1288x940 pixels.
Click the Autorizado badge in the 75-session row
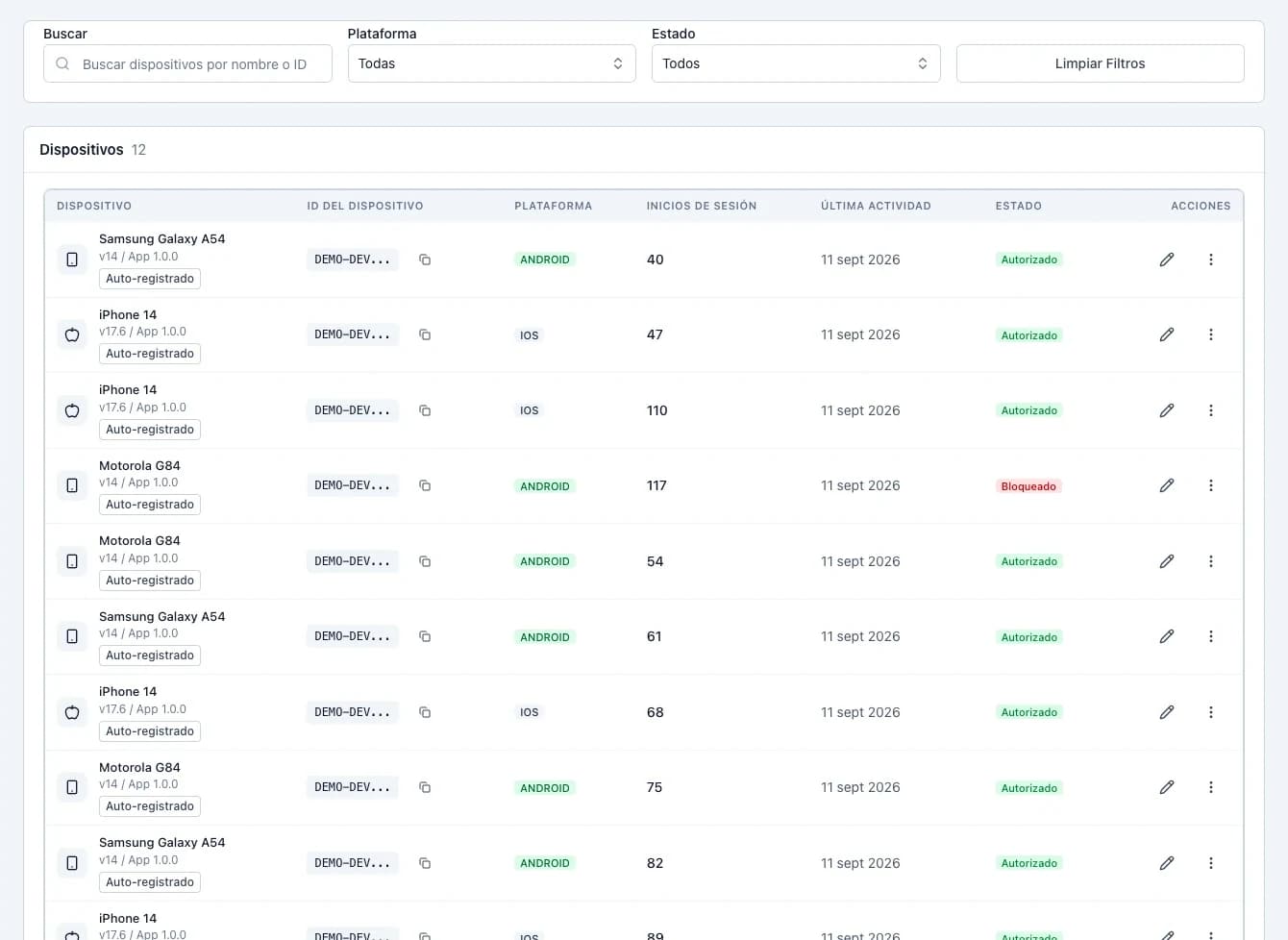[x=1029, y=788]
